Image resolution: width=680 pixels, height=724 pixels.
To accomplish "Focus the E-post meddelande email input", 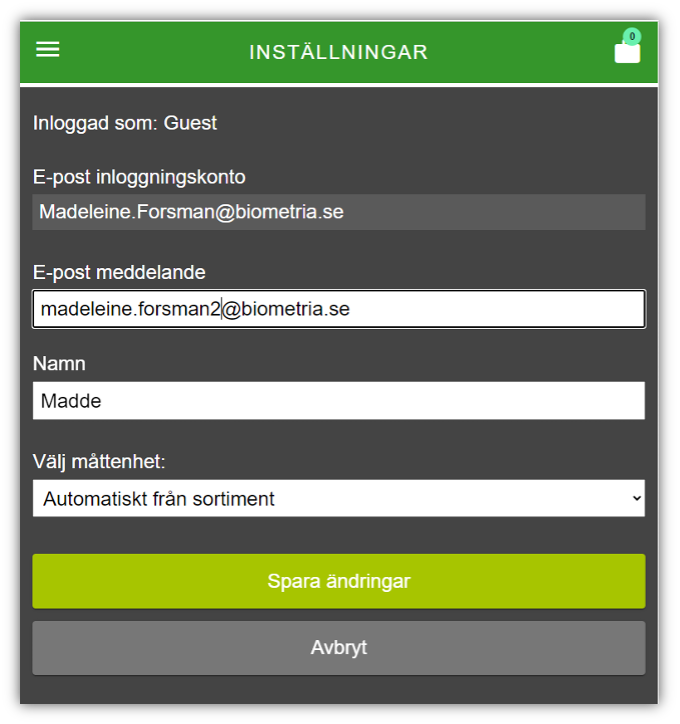I will point(339,309).
